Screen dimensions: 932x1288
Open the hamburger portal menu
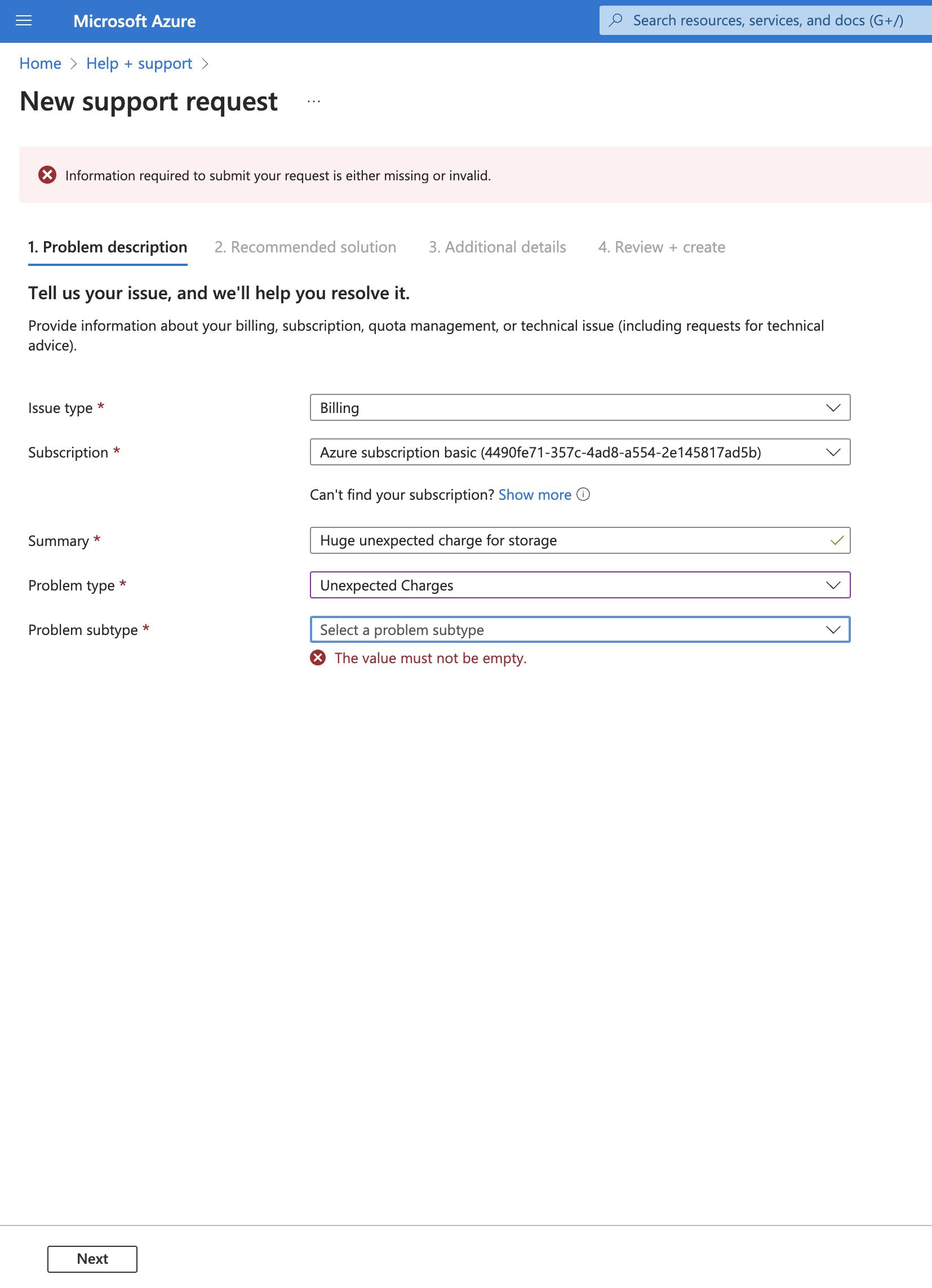[24, 21]
